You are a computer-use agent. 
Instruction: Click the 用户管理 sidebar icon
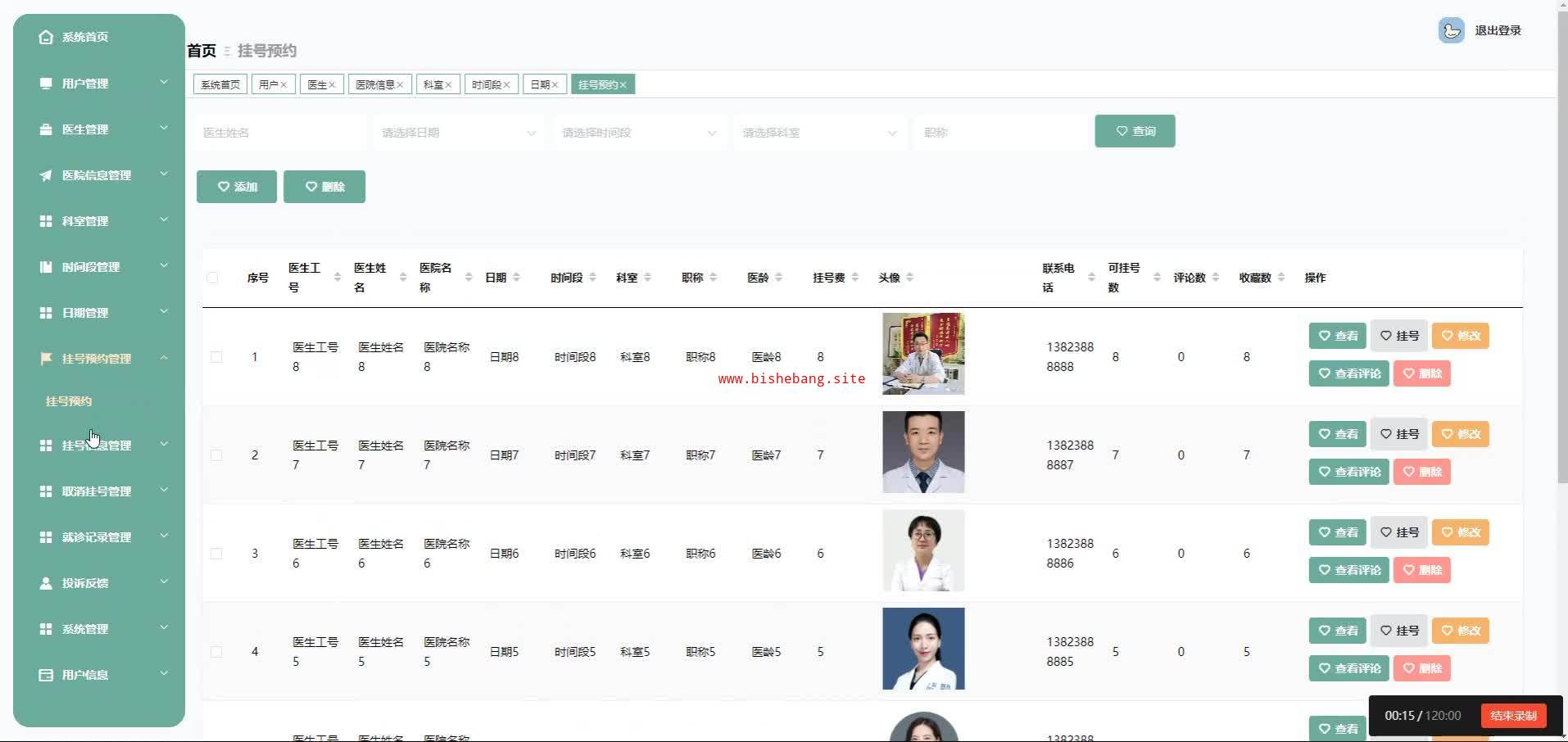coord(46,84)
